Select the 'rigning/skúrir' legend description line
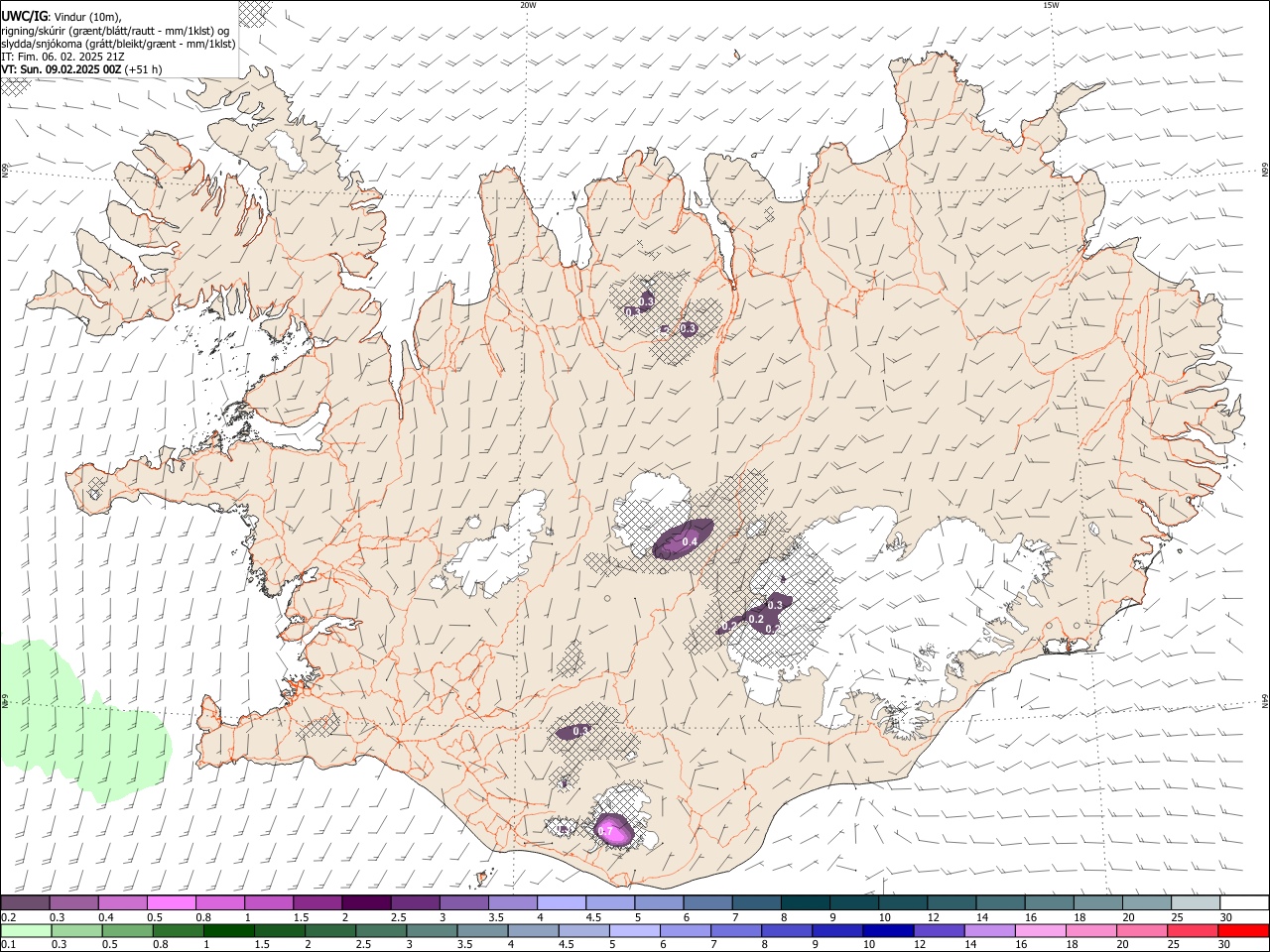This screenshot has width=1270, height=952. [116, 31]
